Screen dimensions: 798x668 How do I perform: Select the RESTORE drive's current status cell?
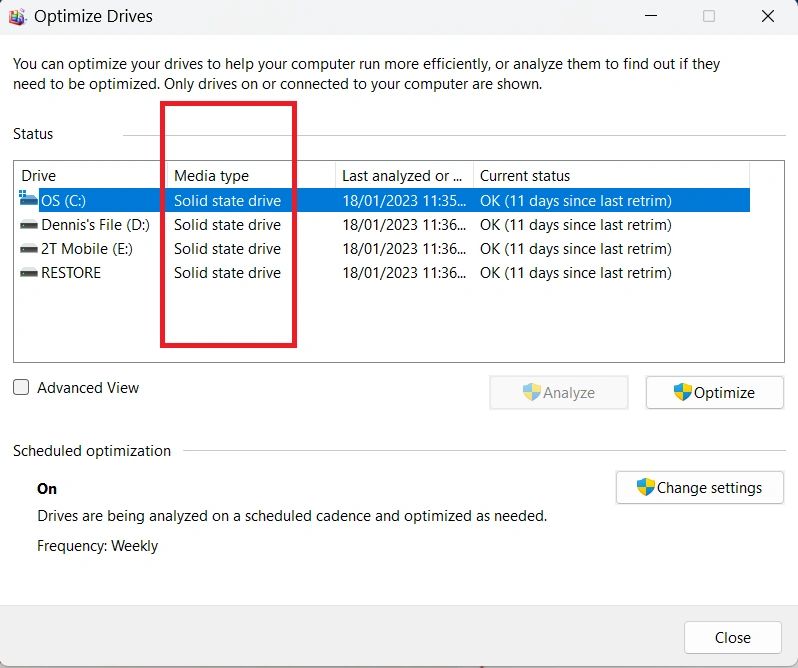[x=575, y=273]
